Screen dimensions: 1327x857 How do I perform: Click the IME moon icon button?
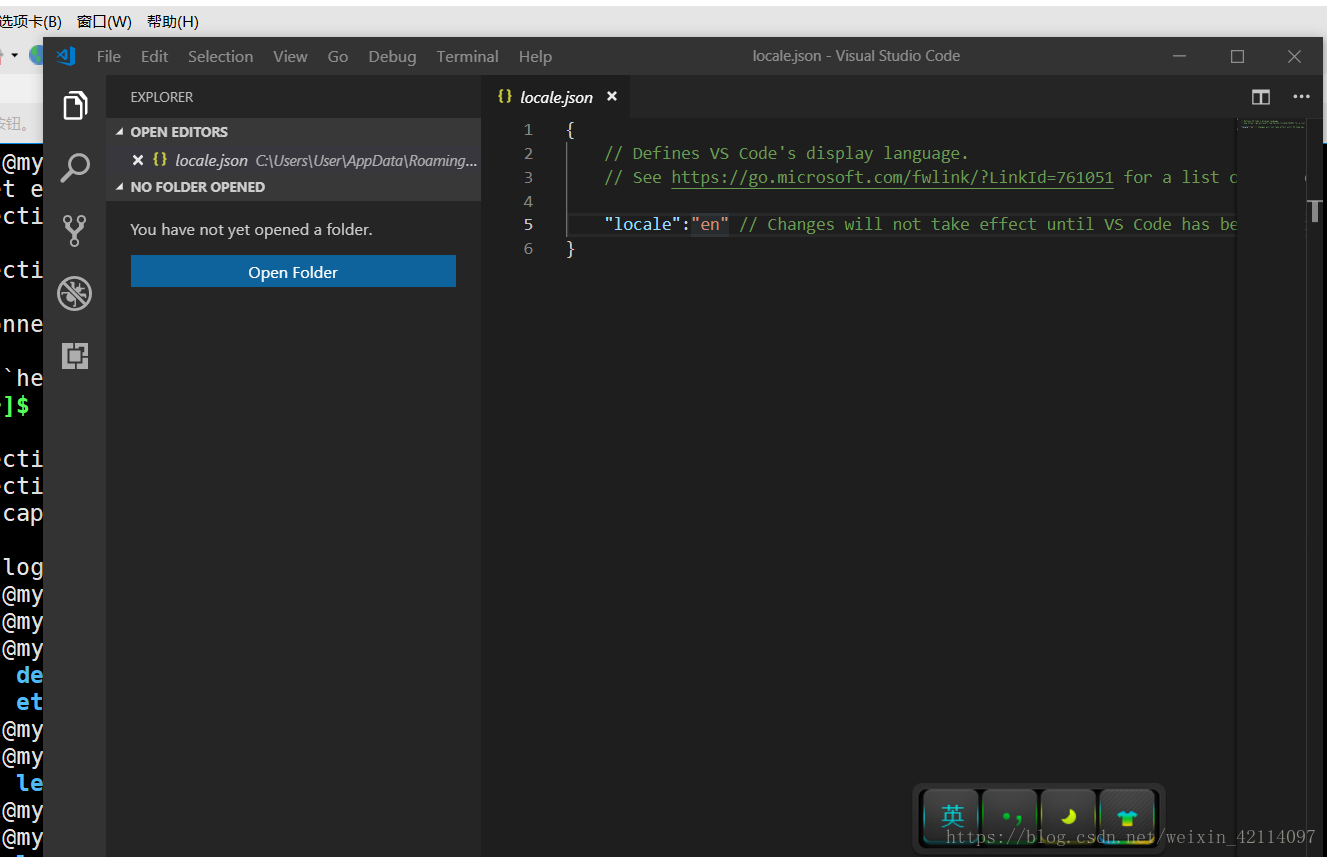1069,816
